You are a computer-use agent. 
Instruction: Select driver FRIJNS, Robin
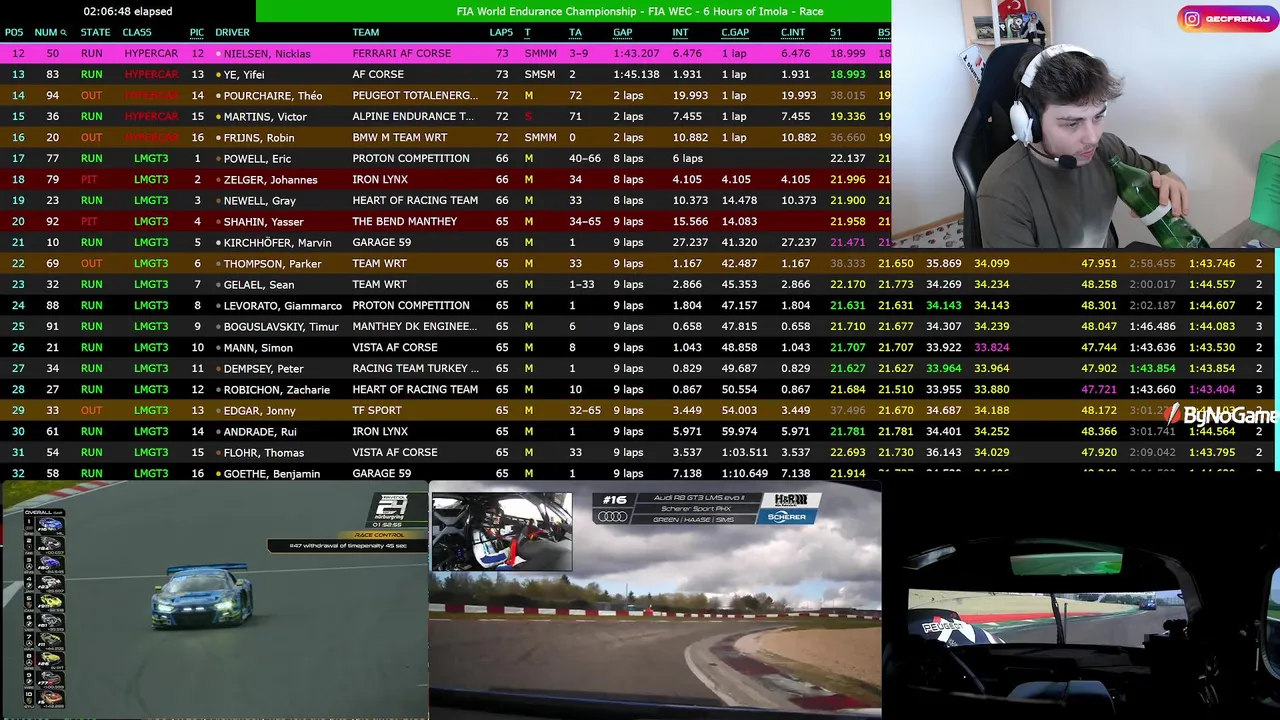(x=259, y=138)
